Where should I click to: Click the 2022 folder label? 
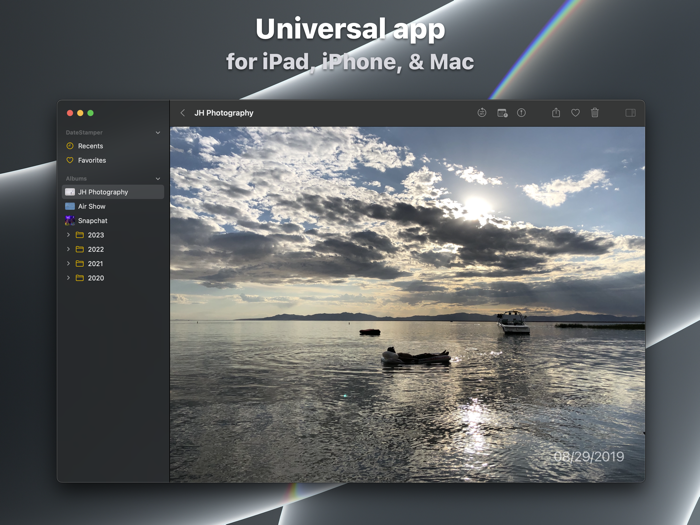coord(96,249)
